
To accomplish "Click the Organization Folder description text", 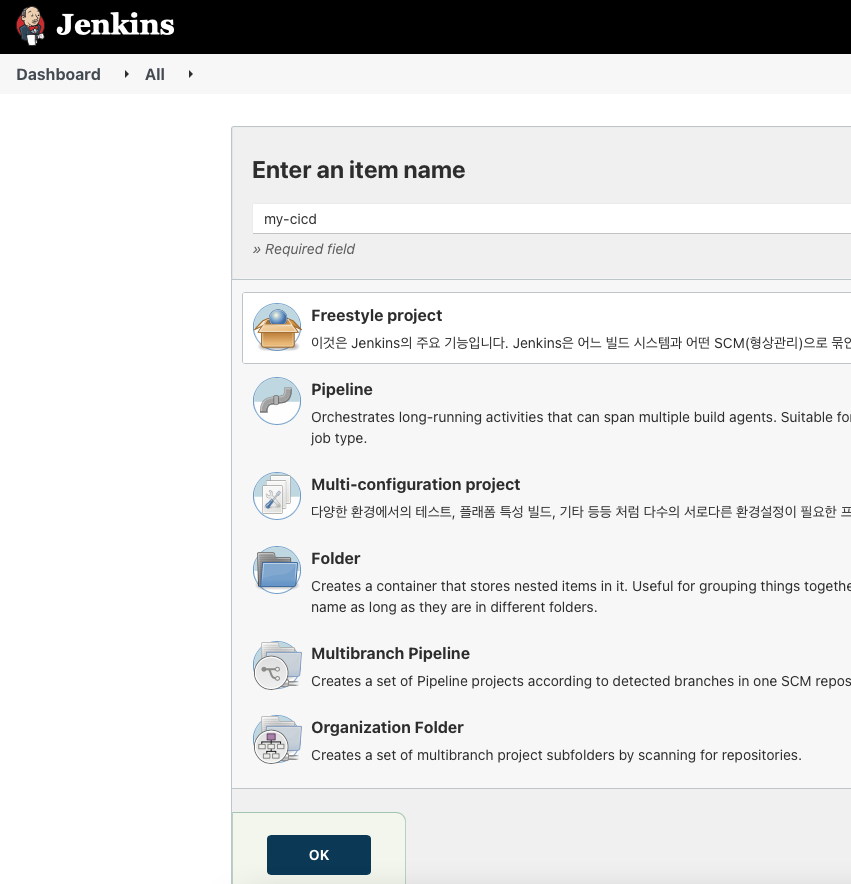I will coord(556,755).
